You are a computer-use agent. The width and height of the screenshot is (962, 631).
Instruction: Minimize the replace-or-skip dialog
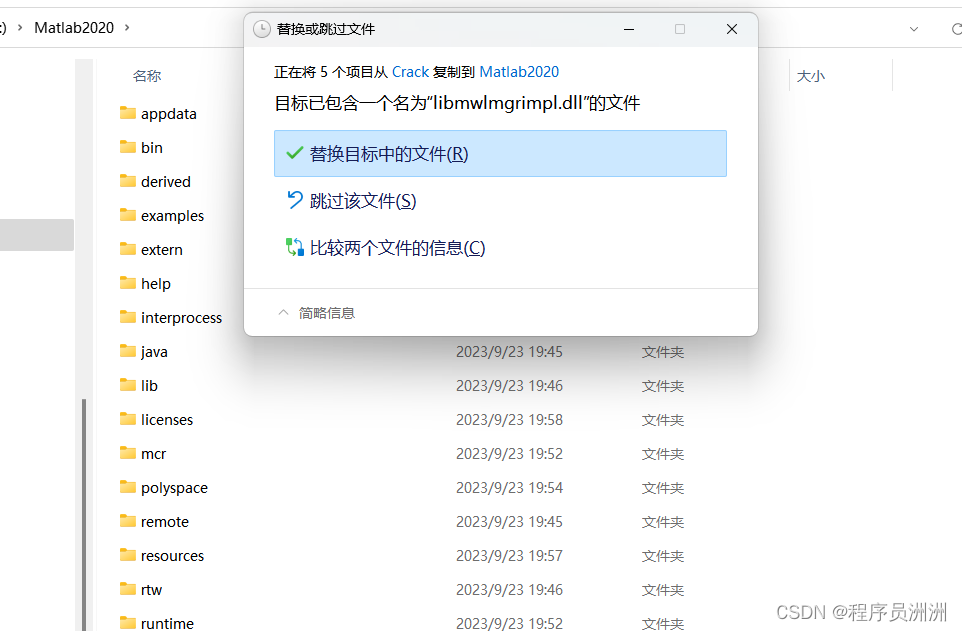(629, 29)
